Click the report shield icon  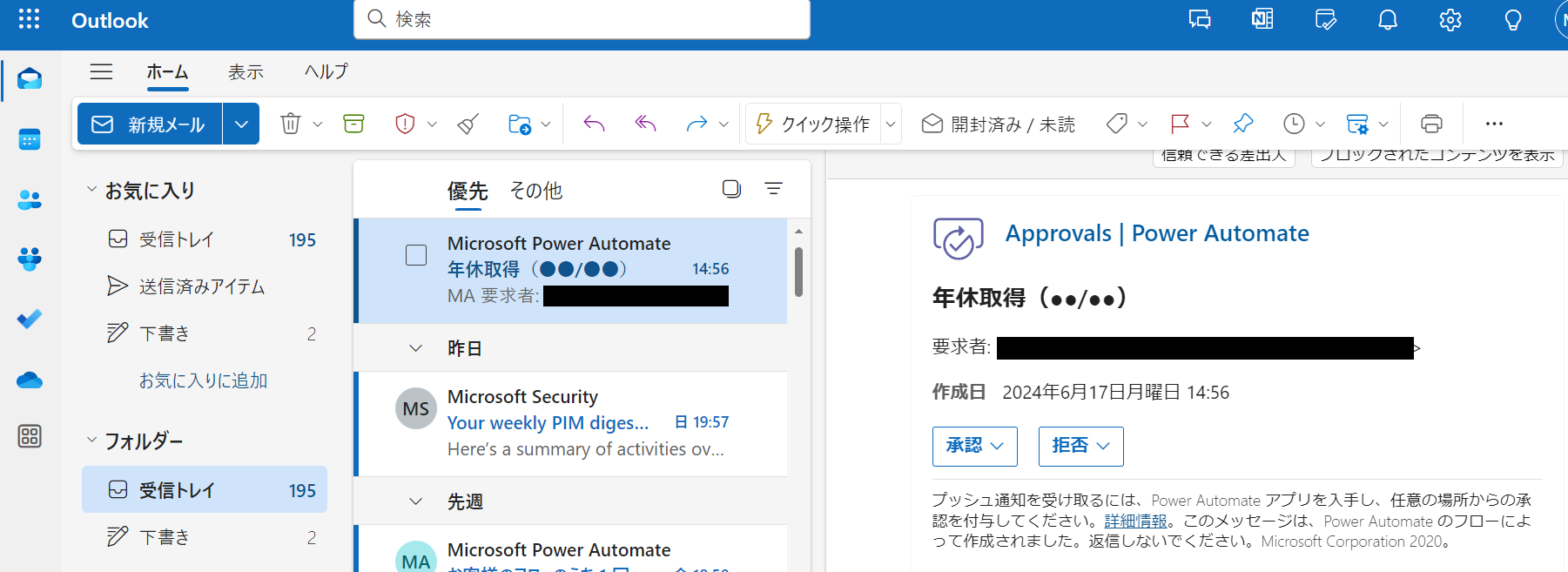coord(405,124)
